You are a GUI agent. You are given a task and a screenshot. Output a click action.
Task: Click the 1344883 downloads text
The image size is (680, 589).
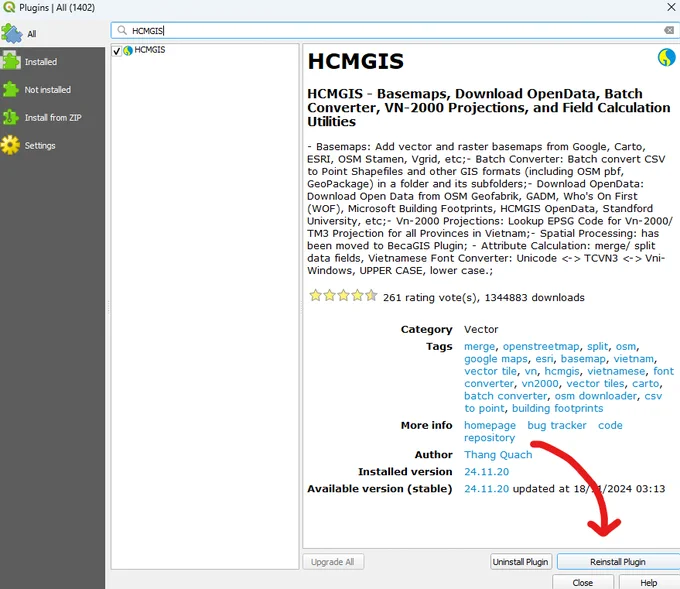[x=534, y=298]
